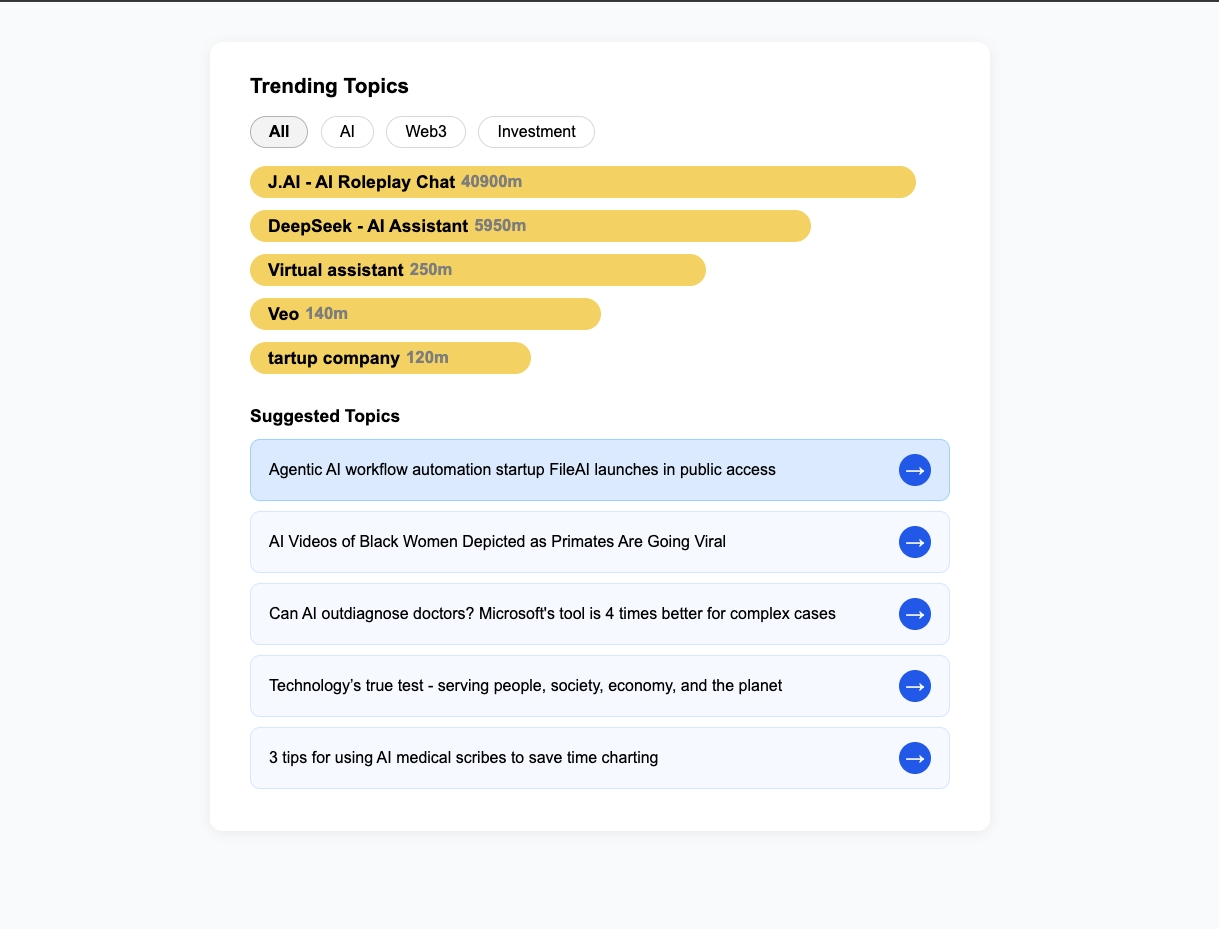The image size is (1219, 929).
Task: Open 3 tips for AI medical scribes
Action: (x=600, y=758)
